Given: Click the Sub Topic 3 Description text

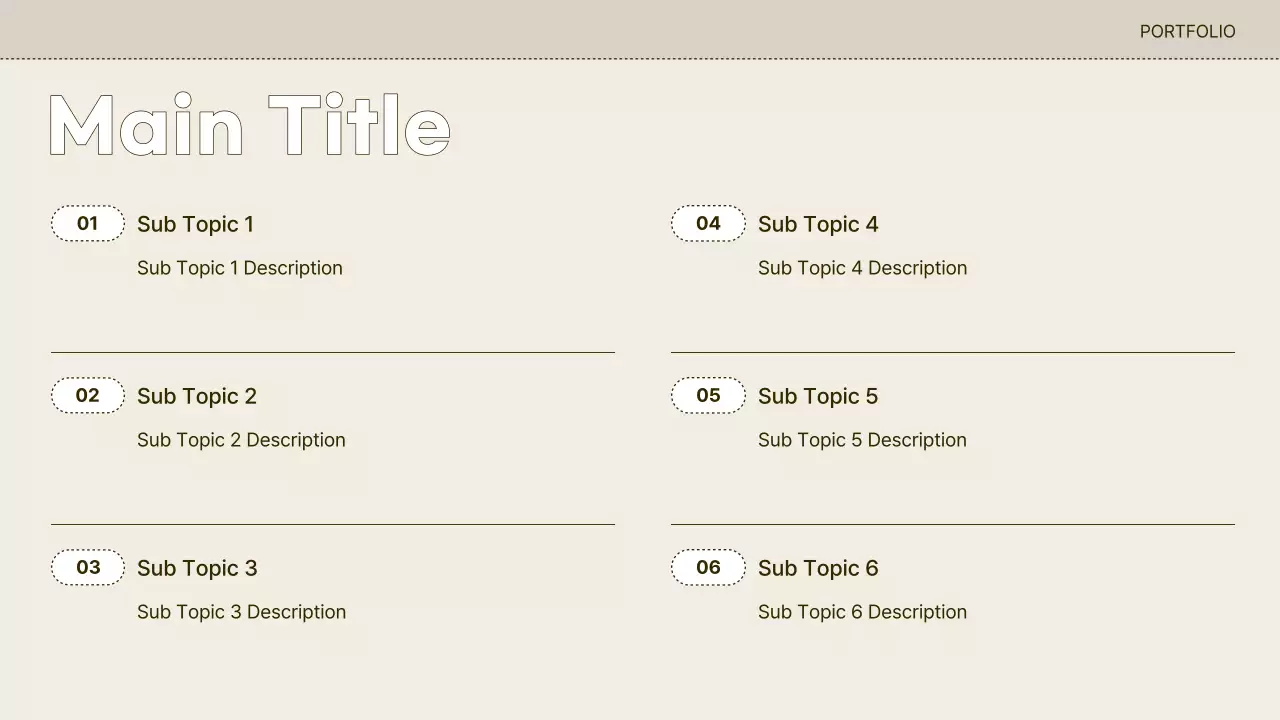Looking at the screenshot, I should pos(241,612).
